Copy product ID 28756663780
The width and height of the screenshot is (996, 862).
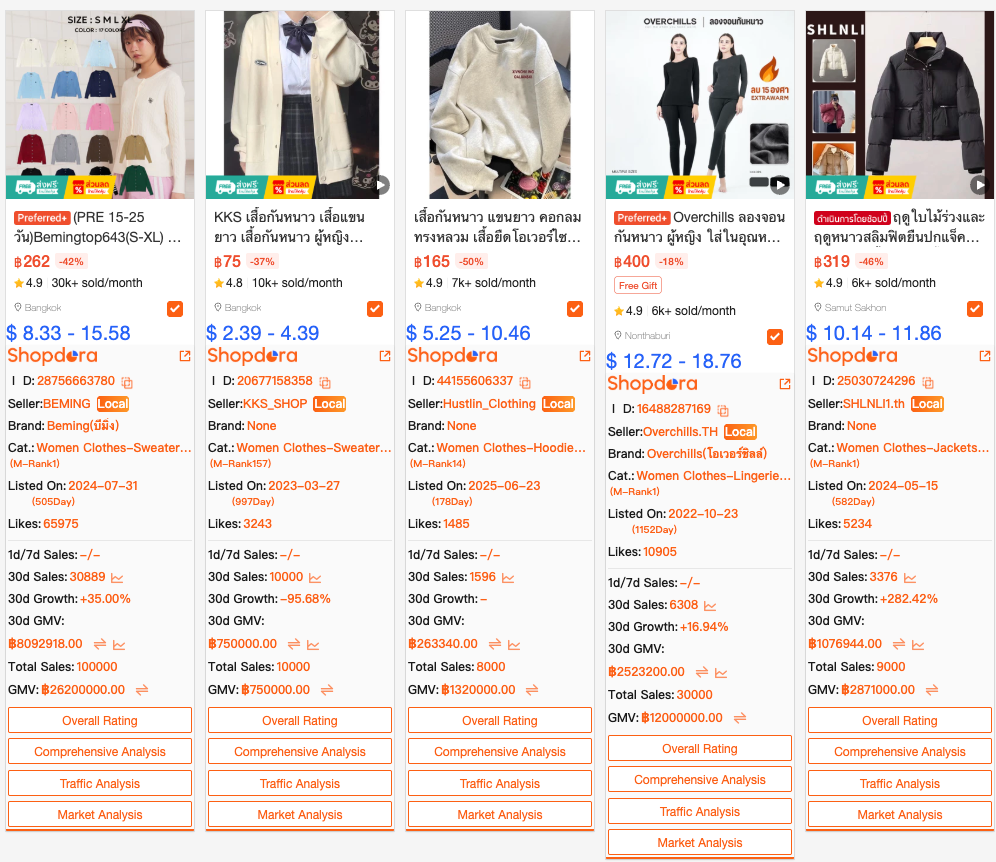tap(127, 382)
